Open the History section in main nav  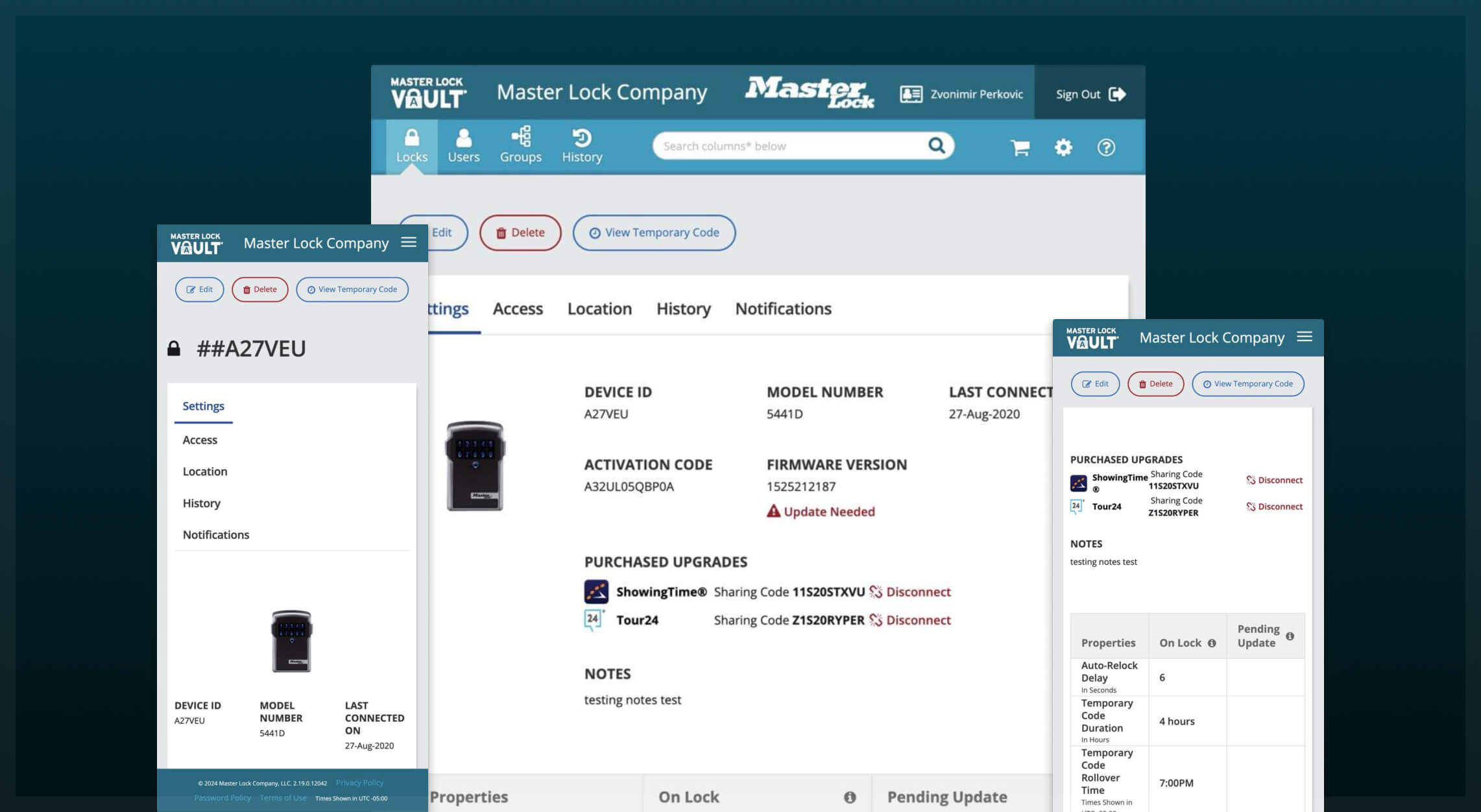(x=582, y=147)
